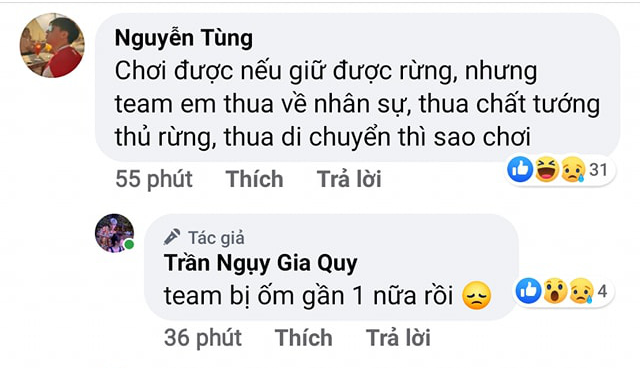640x368 pixels.
Task: Click the laughing haha reaction icon
Action: pos(547,169)
